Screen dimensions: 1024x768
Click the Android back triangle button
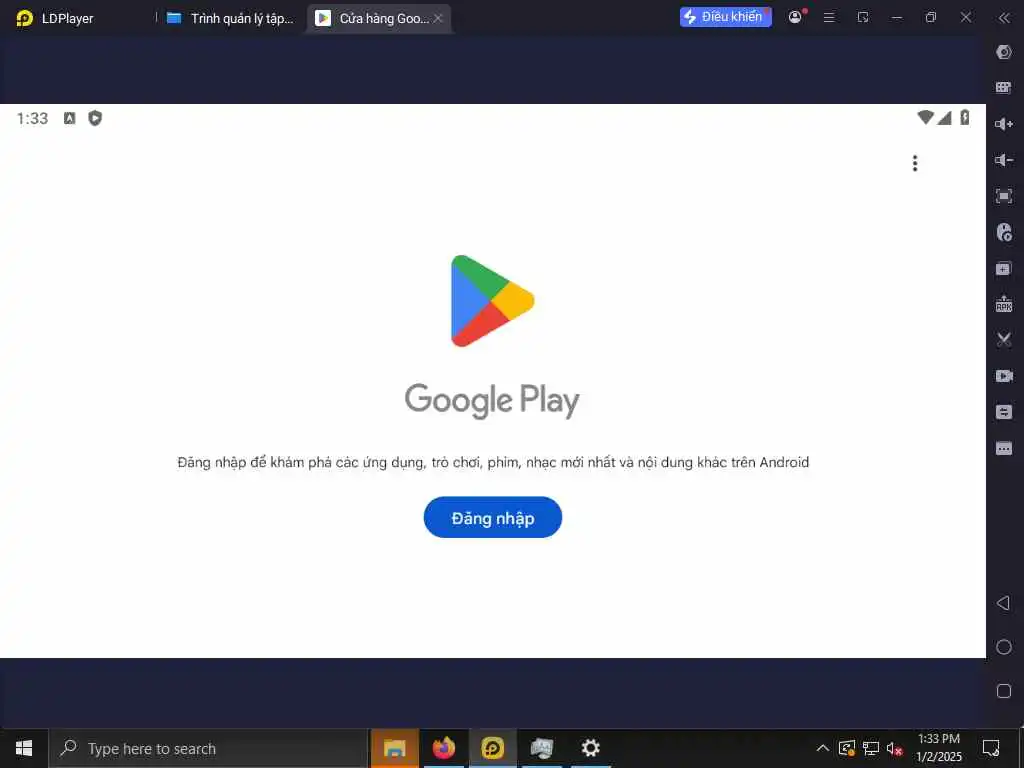[1003, 603]
